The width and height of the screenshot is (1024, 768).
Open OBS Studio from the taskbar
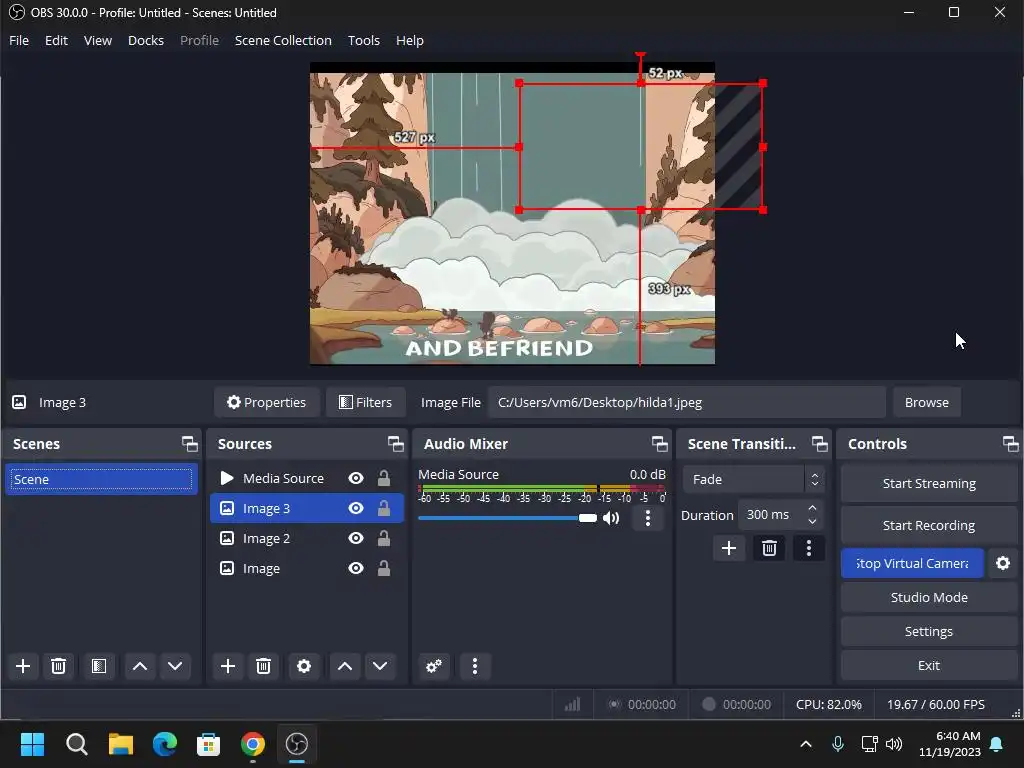[296, 744]
